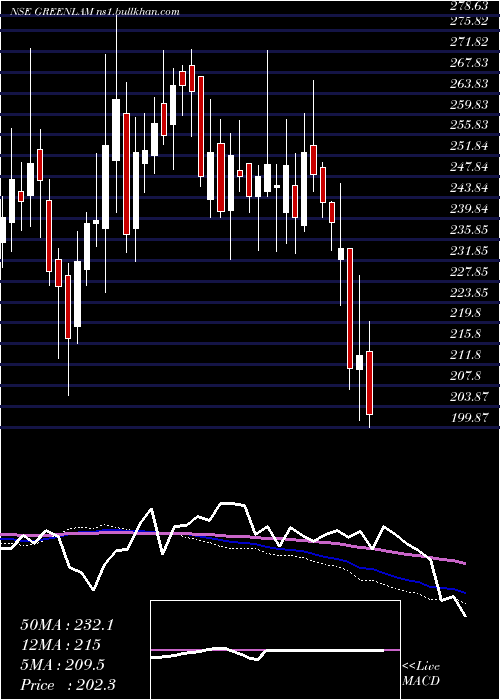Screen dimensions: 500x700
Task: Click the 199.87 price axis label
Action: pos(468,418)
